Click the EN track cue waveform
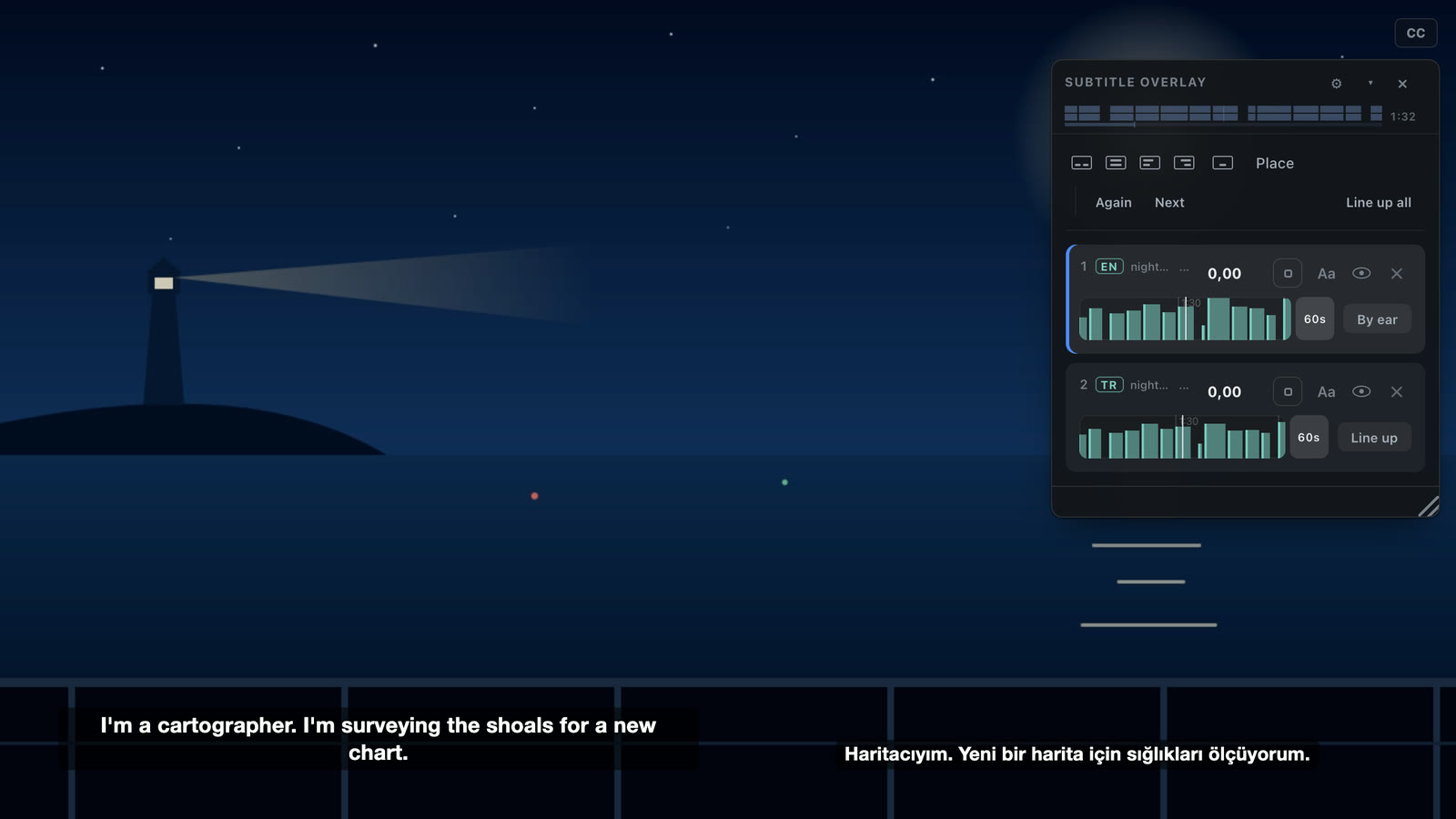1456x819 pixels. tap(1185, 318)
